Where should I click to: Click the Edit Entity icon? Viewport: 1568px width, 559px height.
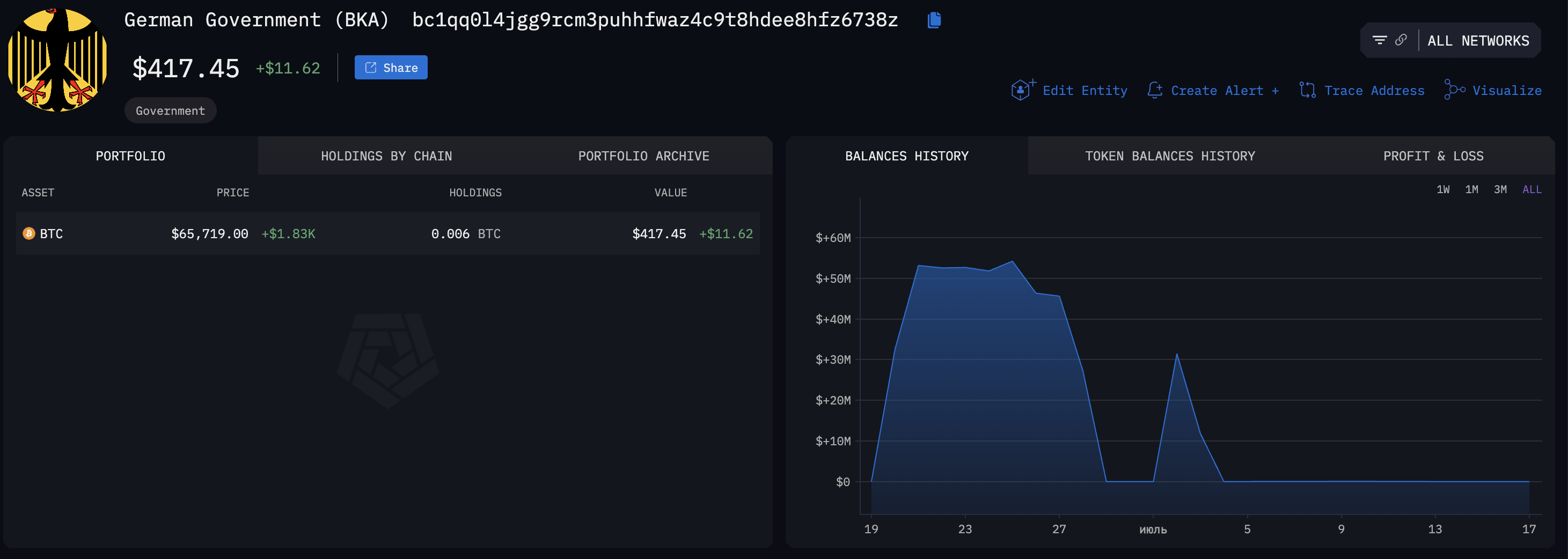click(1021, 90)
